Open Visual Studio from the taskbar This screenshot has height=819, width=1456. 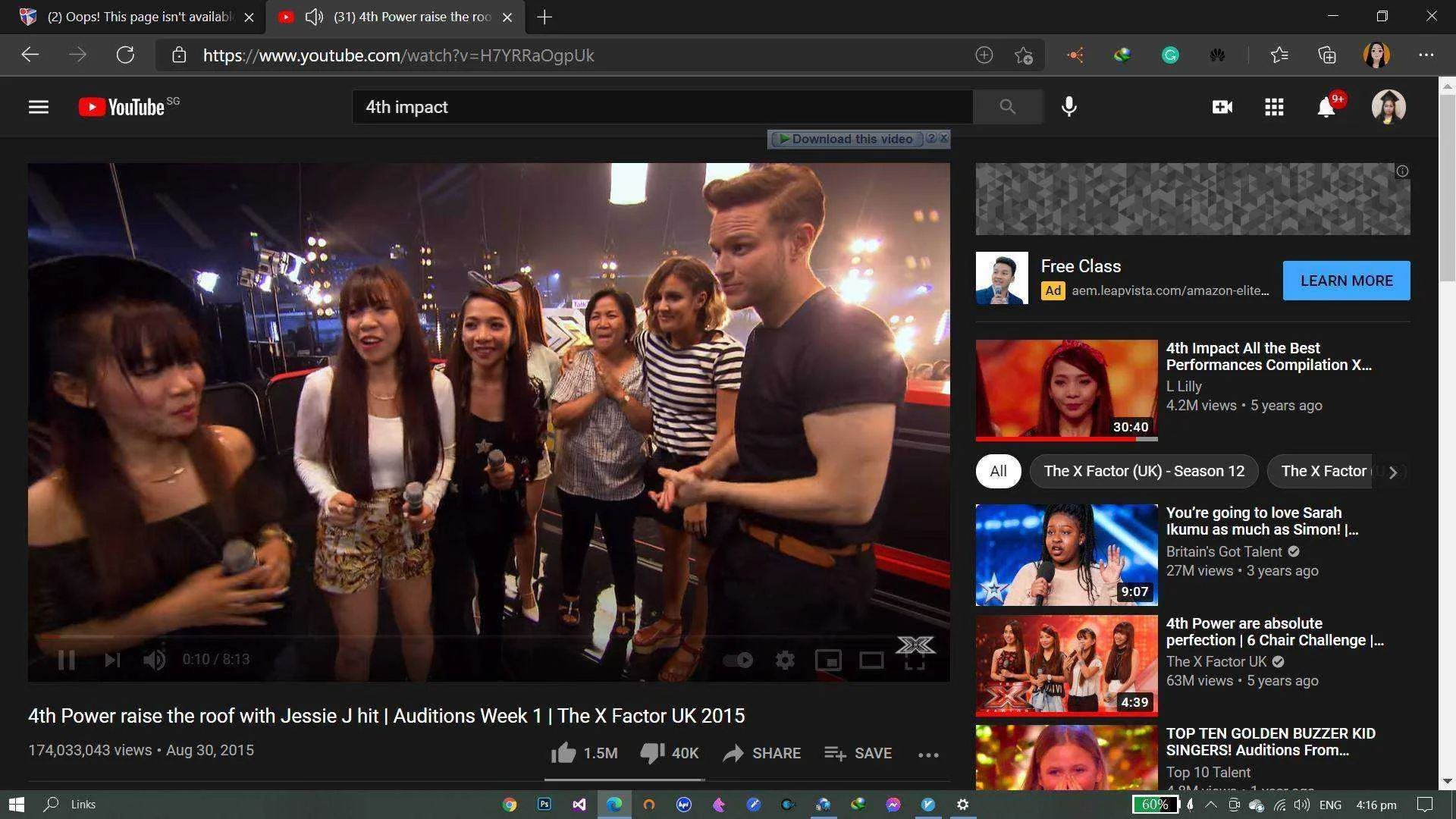coord(579,805)
